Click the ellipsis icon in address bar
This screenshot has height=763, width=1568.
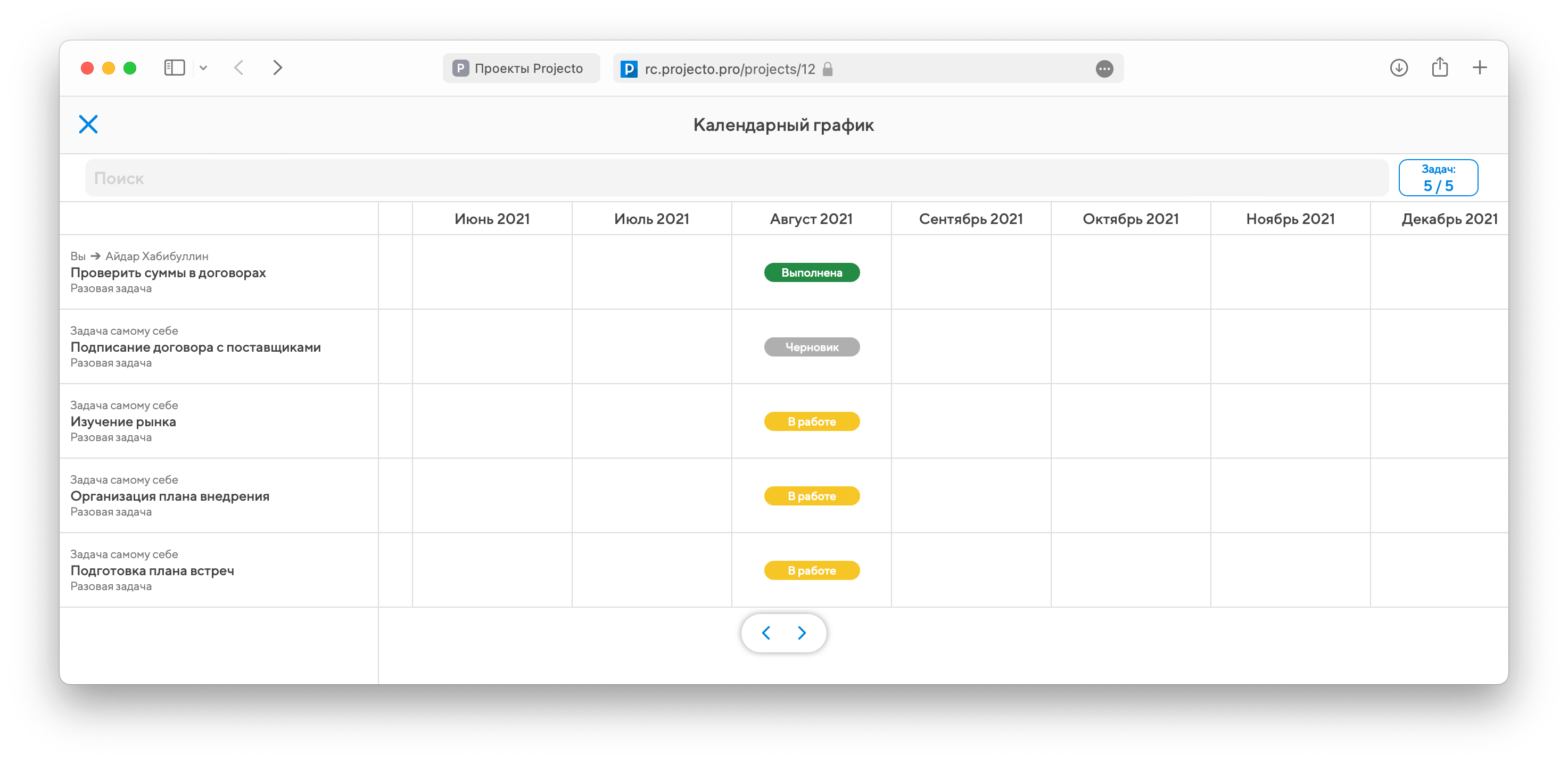[1104, 69]
